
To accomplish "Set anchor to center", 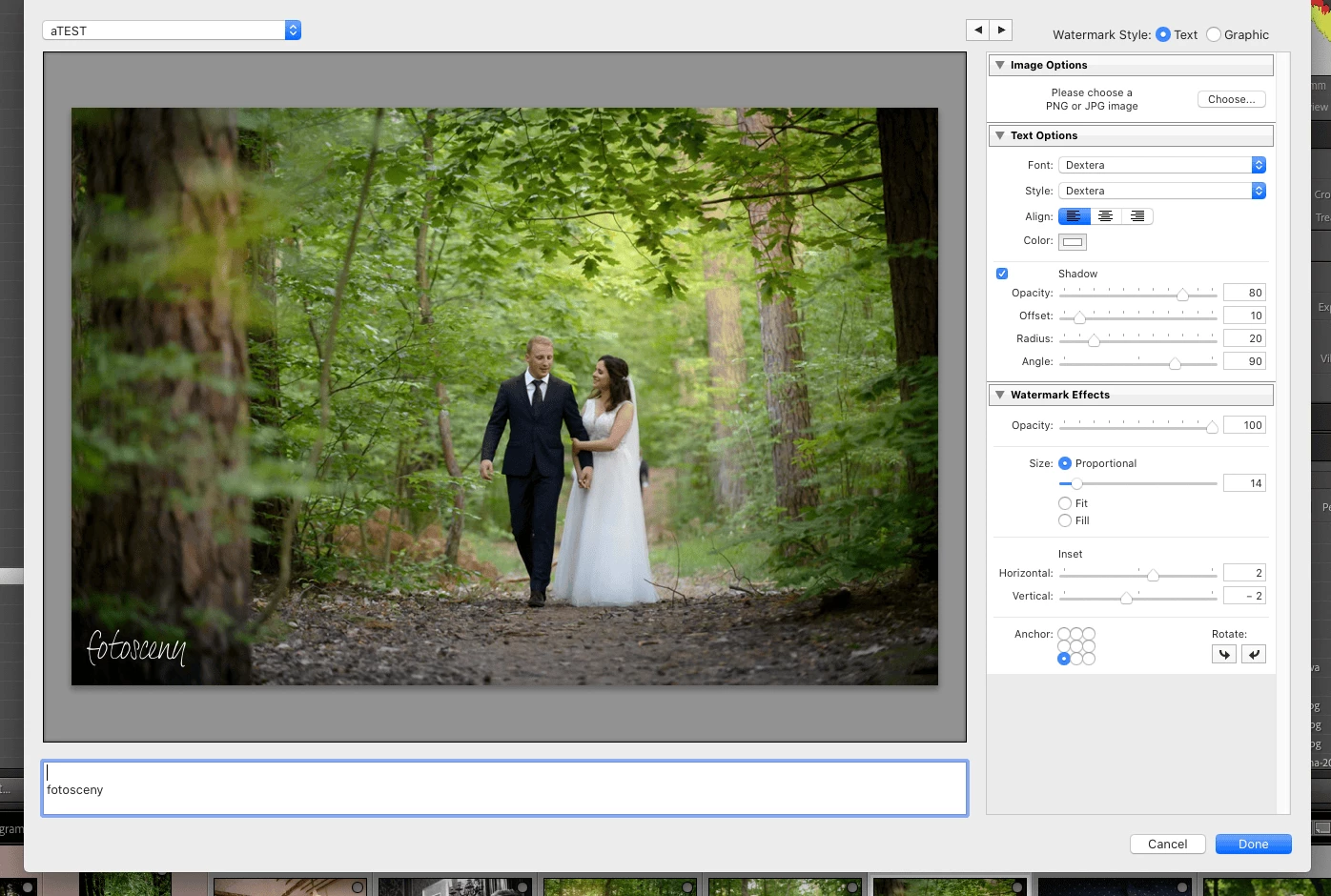I will pos(1076,646).
